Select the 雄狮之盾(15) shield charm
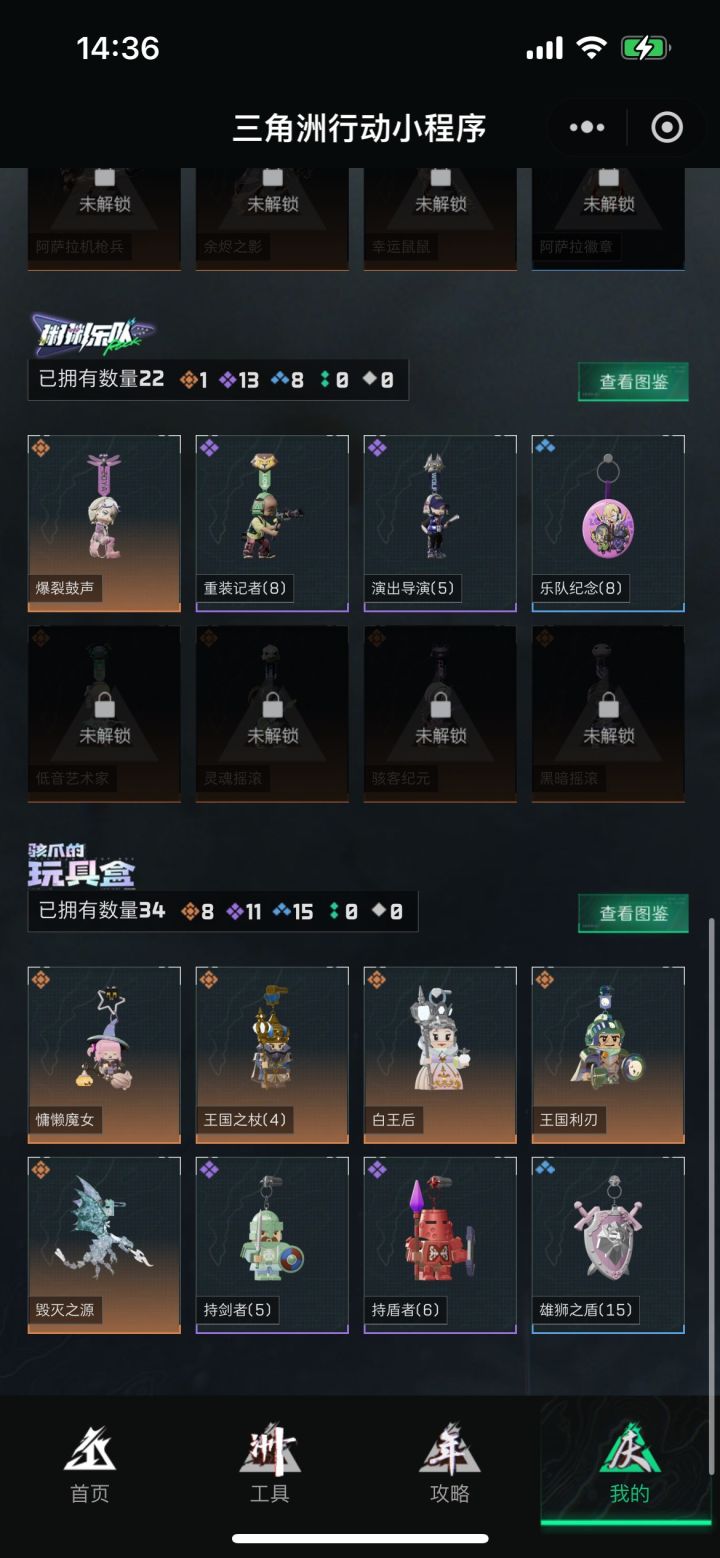720x1558 pixels. click(x=608, y=1245)
